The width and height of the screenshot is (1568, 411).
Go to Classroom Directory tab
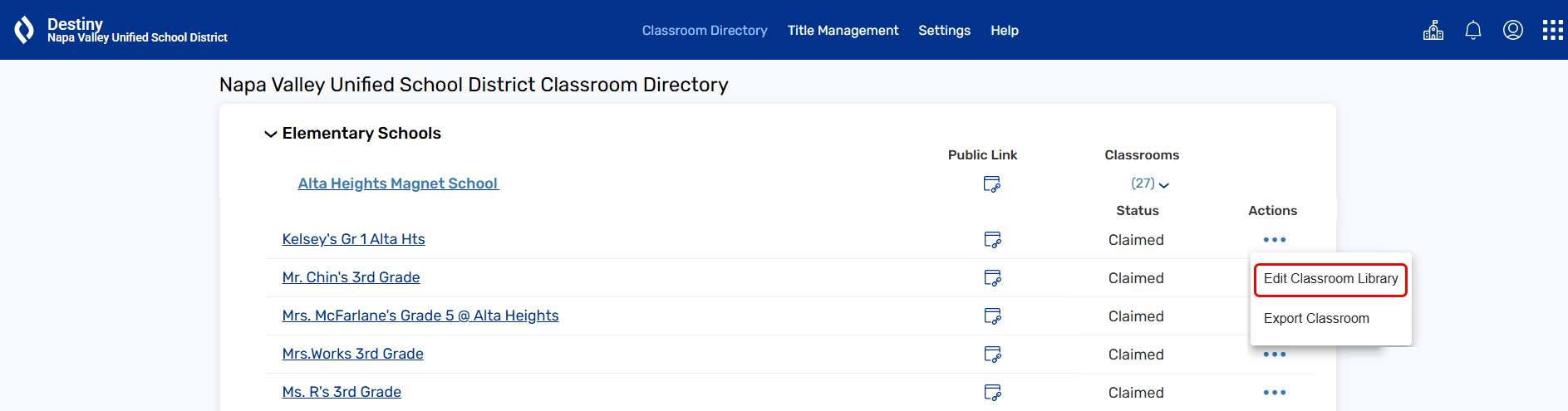coord(705,31)
